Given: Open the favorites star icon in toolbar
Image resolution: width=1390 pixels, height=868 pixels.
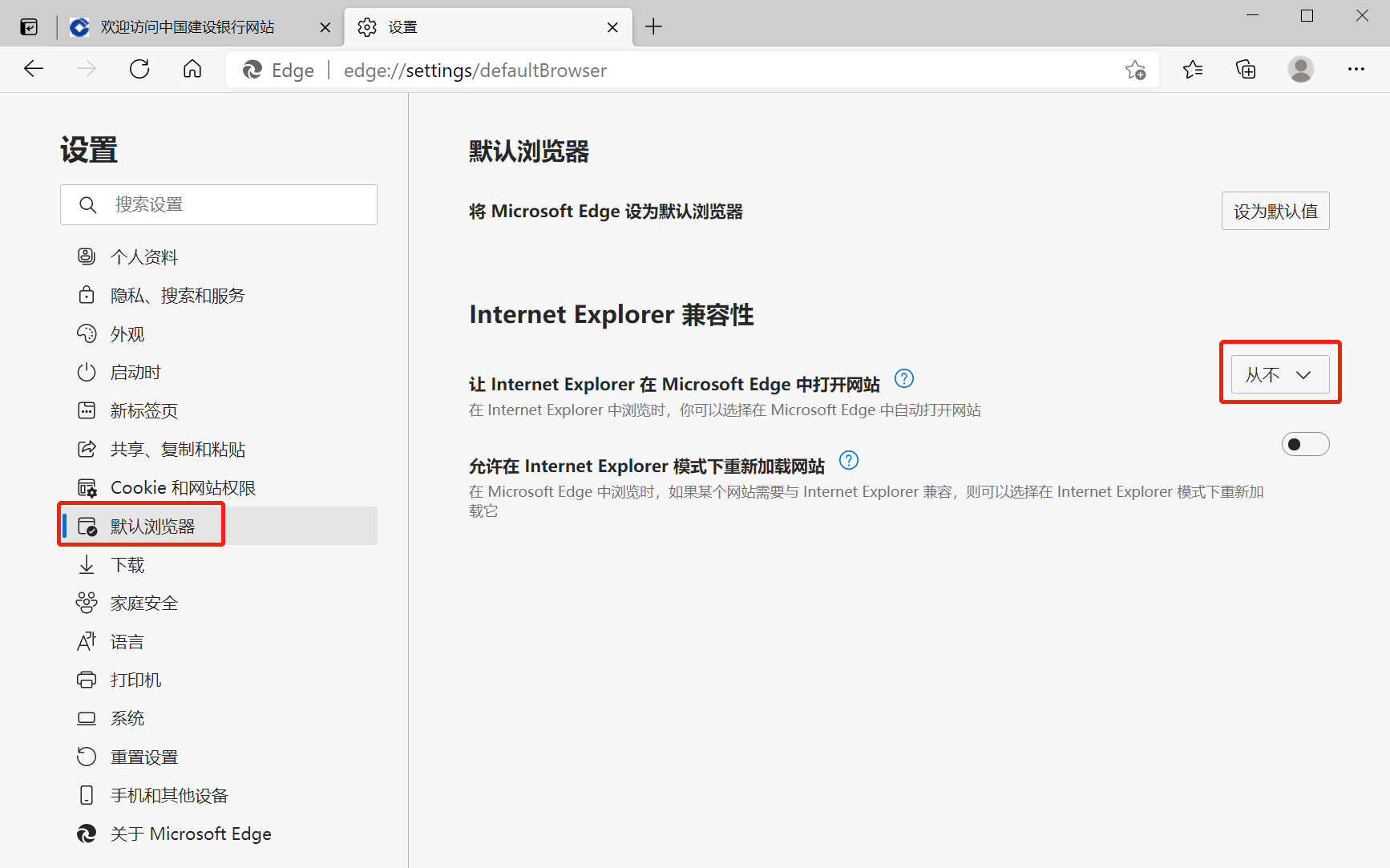Looking at the screenshot, I should click(x=1193, y=69).
